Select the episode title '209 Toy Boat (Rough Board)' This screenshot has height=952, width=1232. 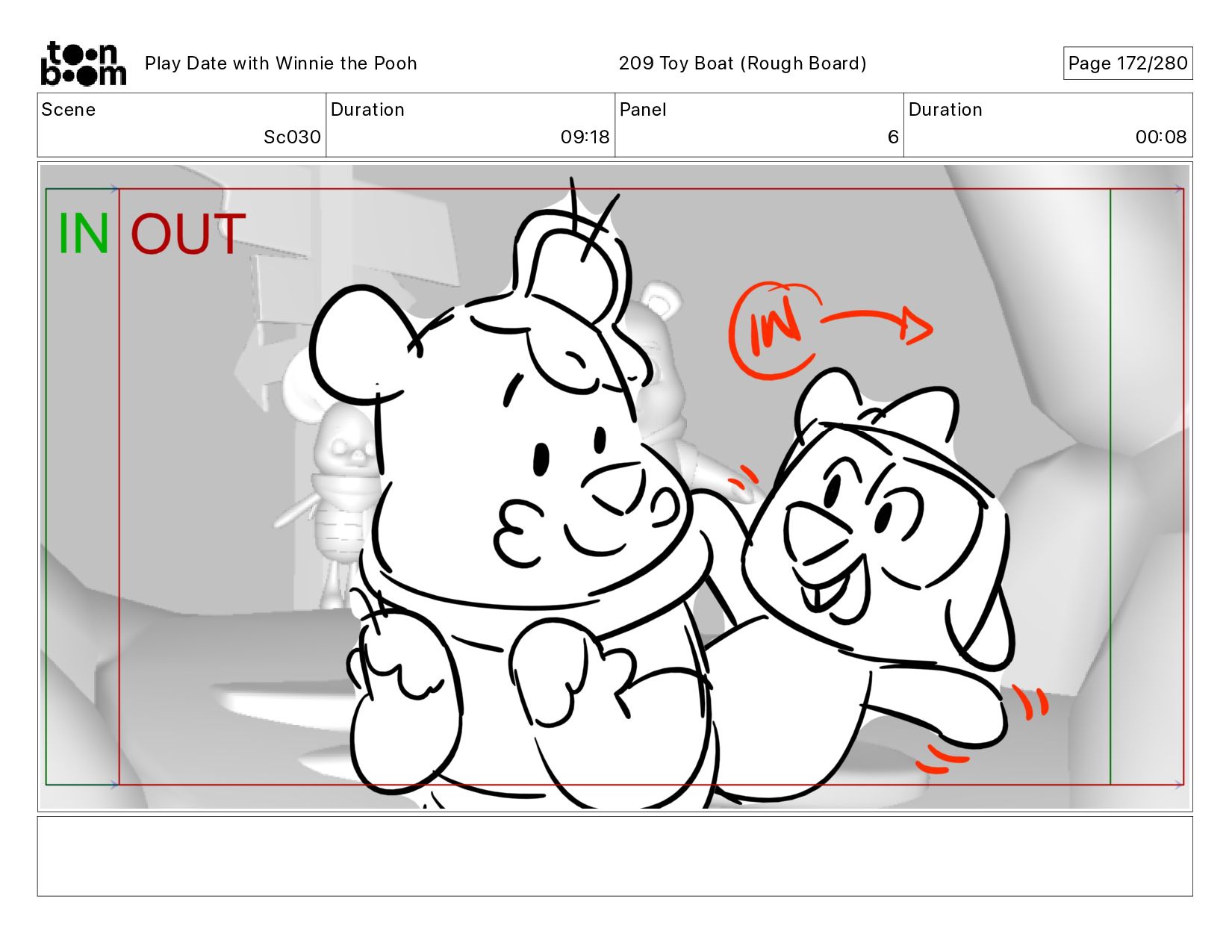click(742, 63)
